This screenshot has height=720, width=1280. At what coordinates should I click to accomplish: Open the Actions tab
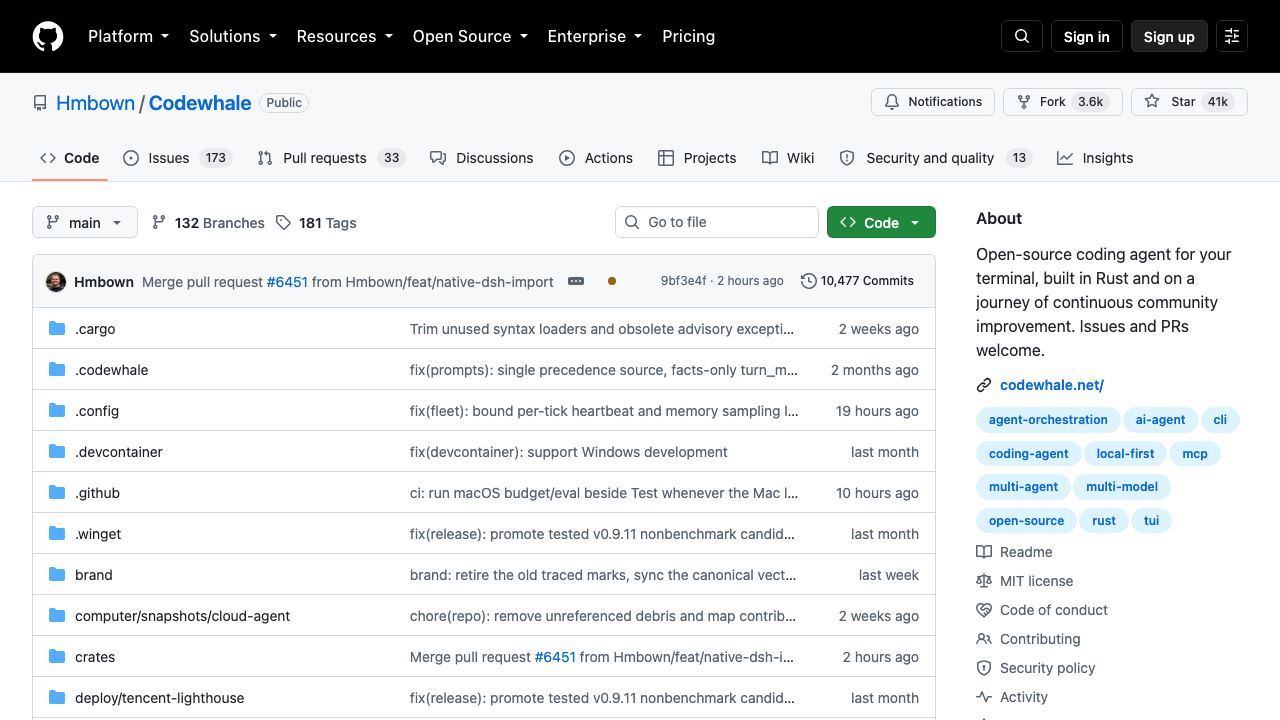[596, 158]
